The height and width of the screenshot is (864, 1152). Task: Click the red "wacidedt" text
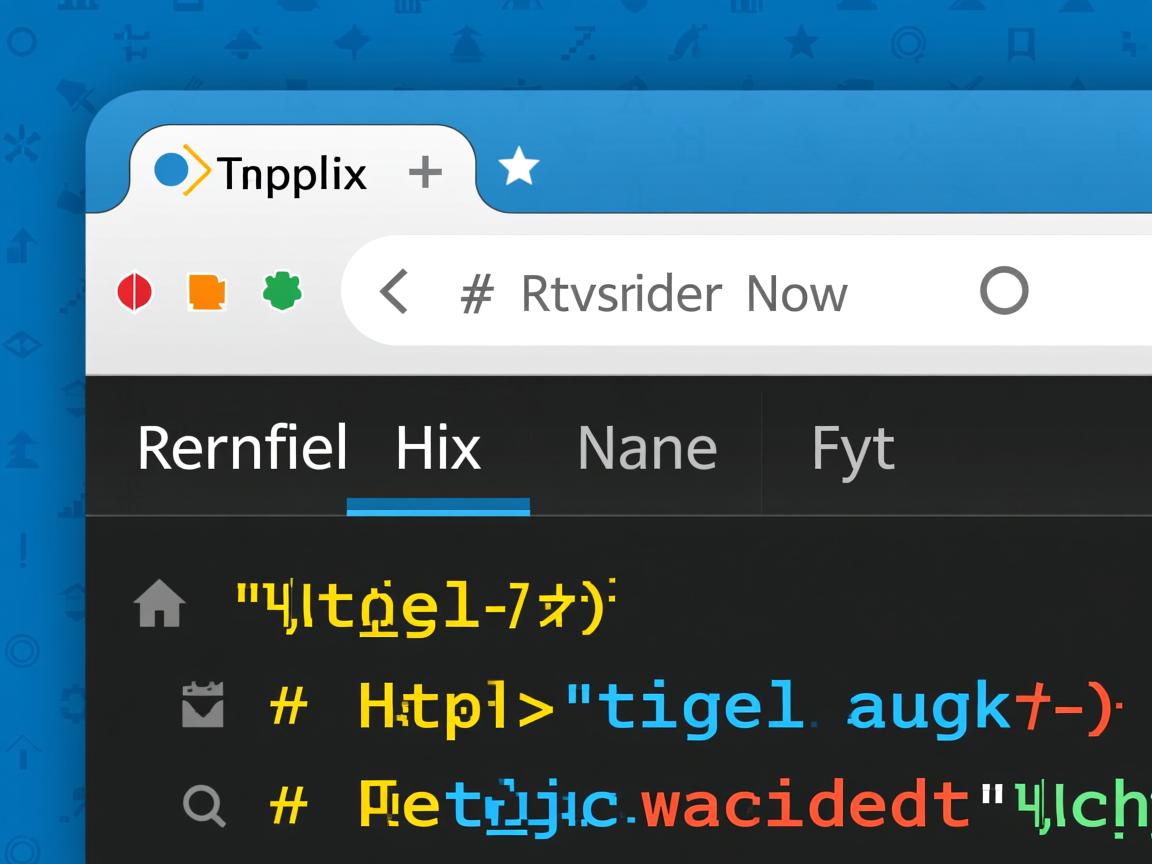coord(805,806)
